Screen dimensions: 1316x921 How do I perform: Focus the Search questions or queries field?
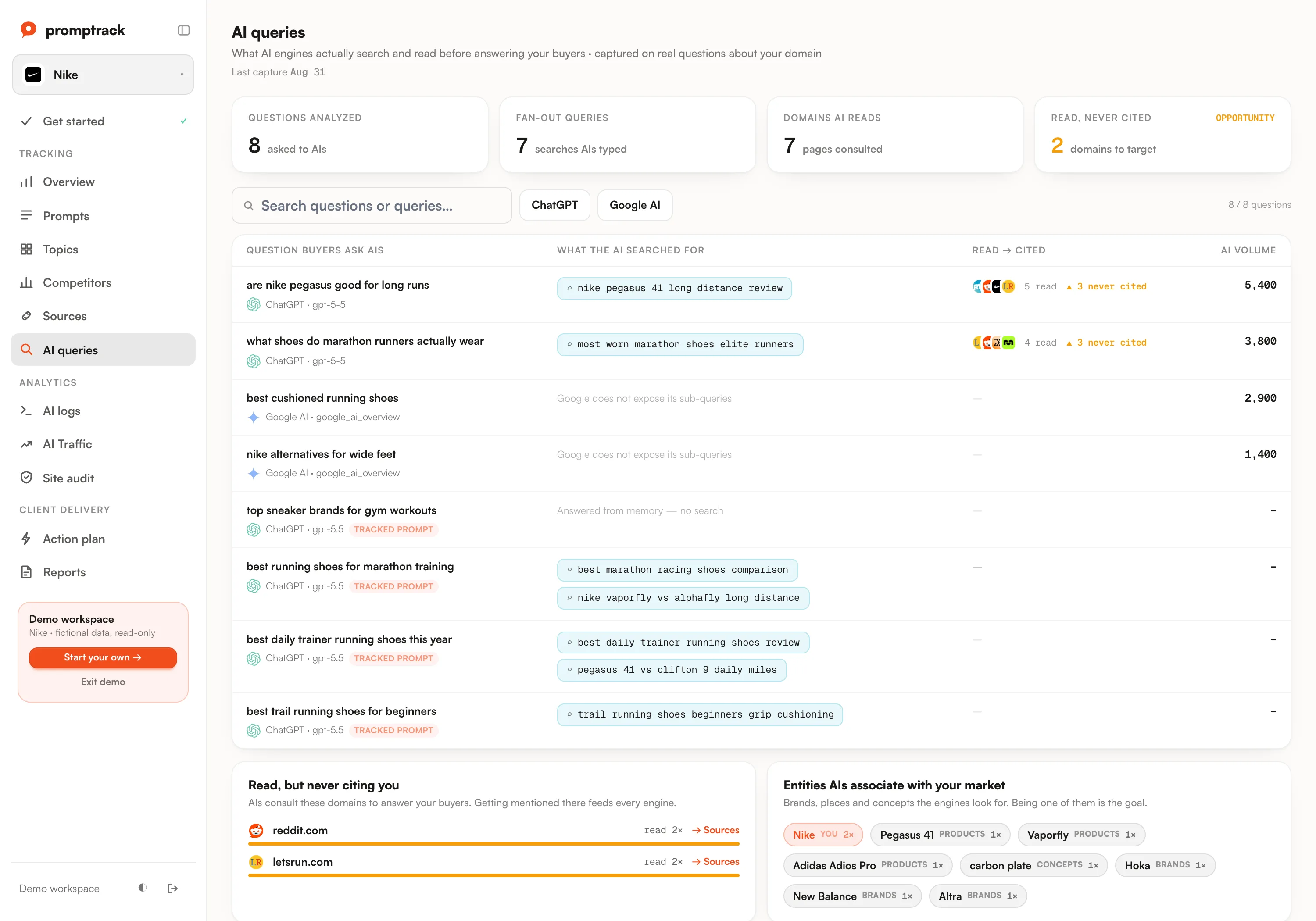click(372, 205)
